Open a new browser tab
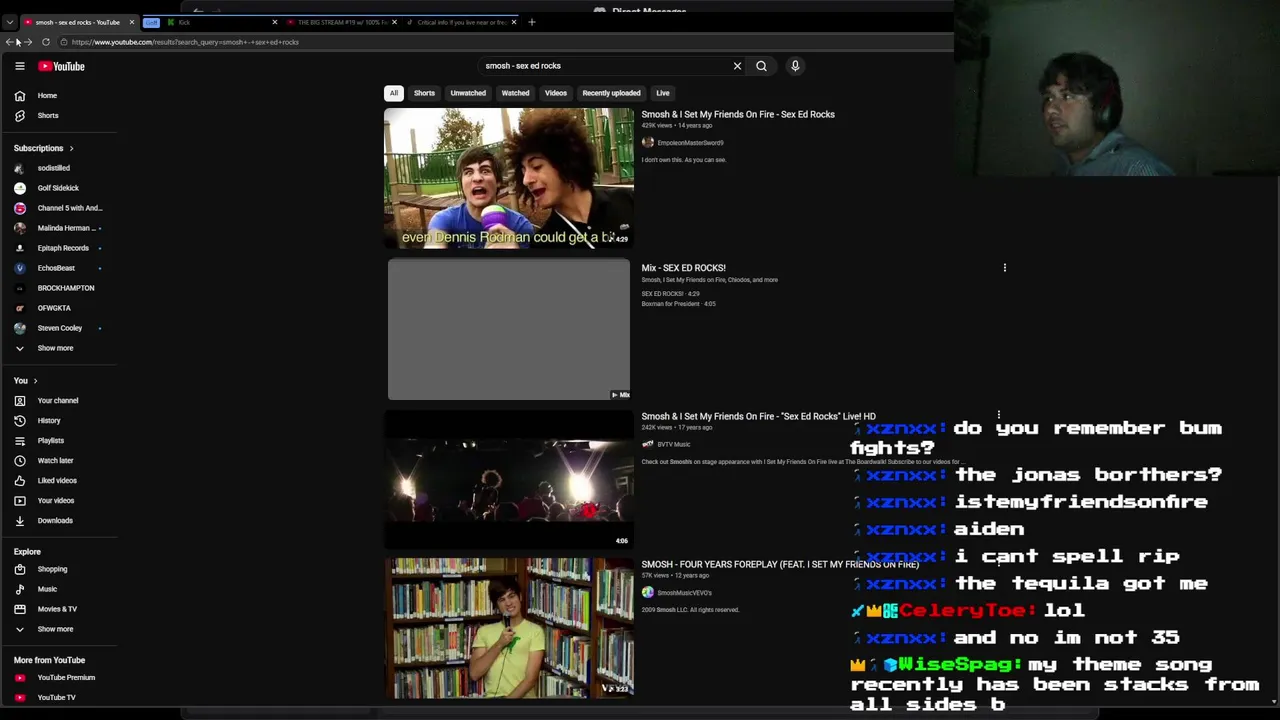This screenshot has height=720, width=1280. coord(532,22)
